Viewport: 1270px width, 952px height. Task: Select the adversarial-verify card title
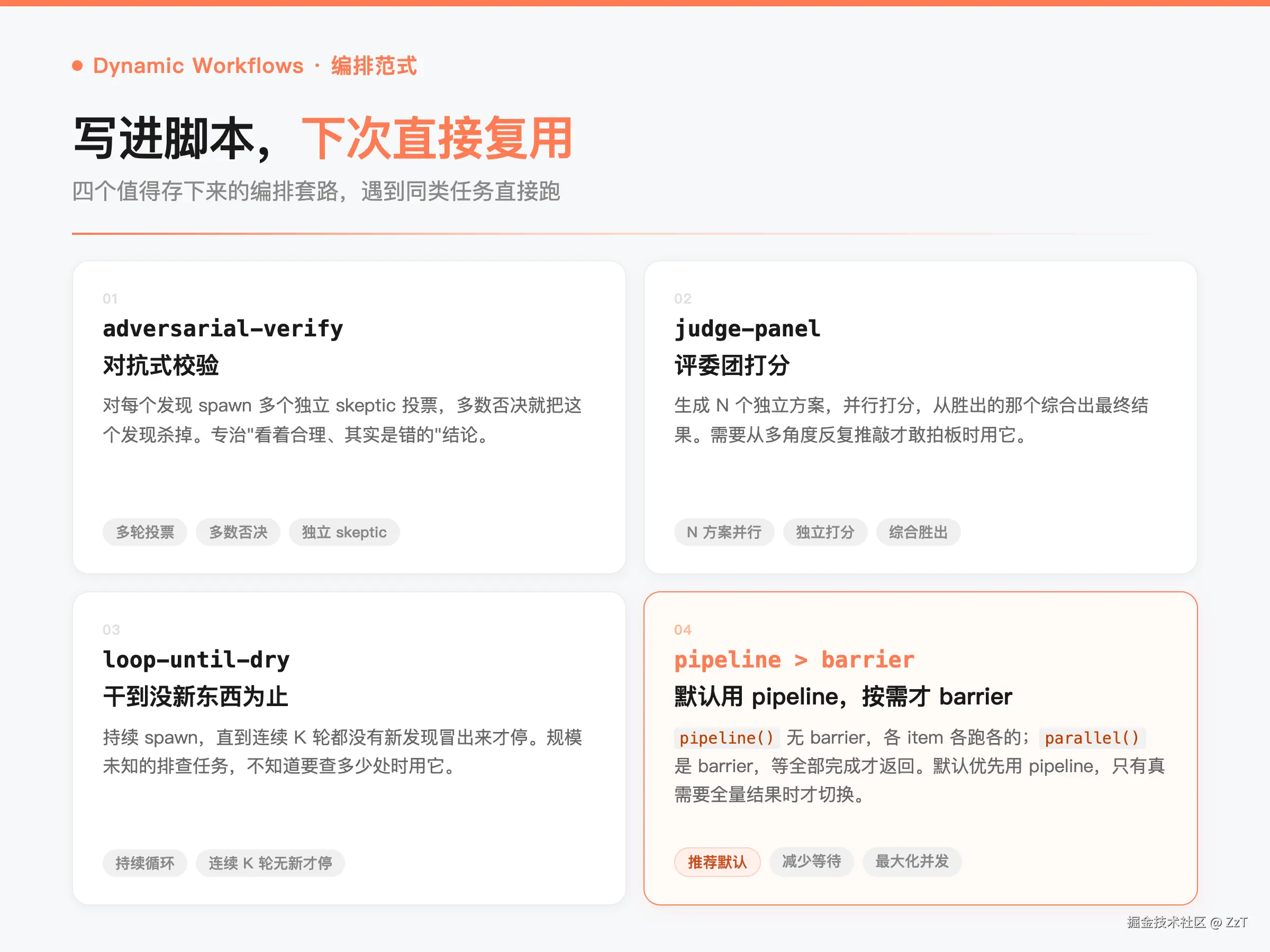(x=223, y=329)
